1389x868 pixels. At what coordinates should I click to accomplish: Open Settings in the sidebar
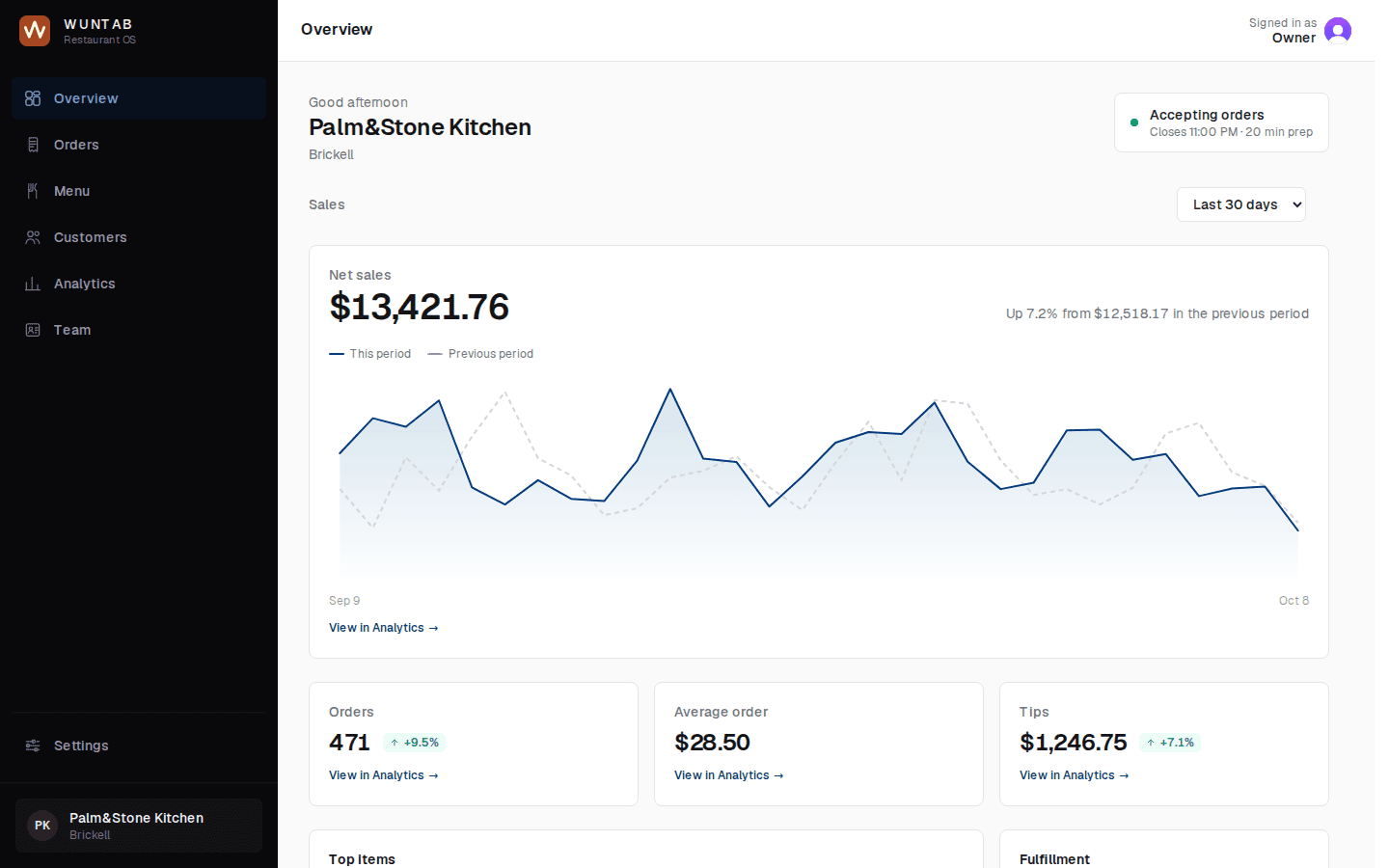coord(139,746)
